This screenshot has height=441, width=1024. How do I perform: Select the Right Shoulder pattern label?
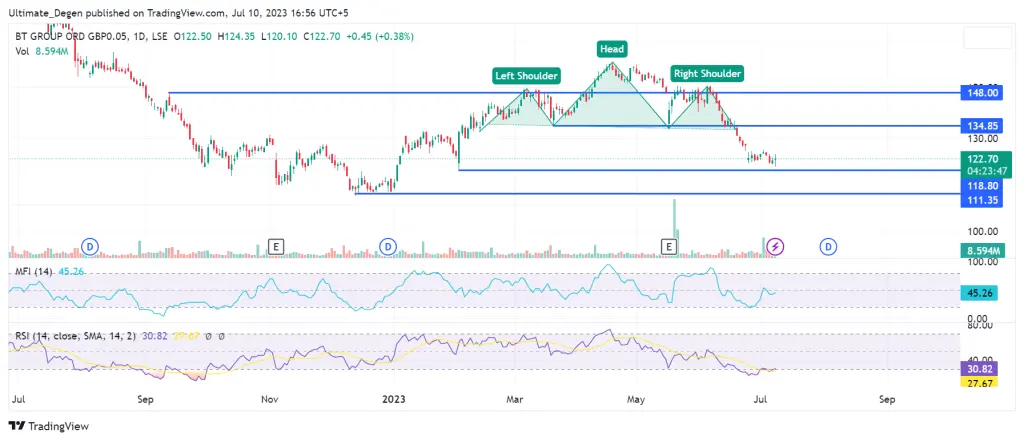pyautogui.click(x=707, y=73)
